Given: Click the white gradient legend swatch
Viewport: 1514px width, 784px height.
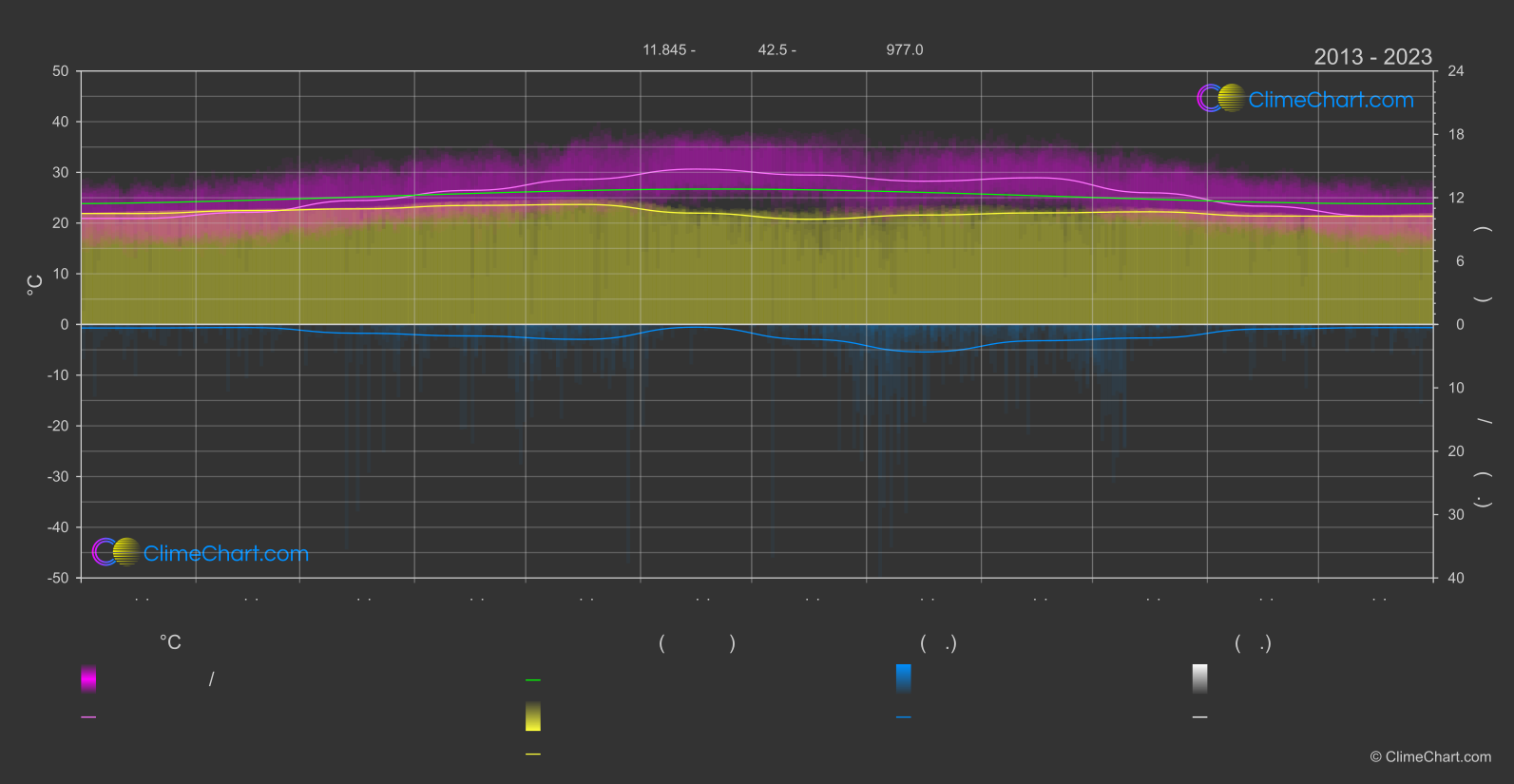Looking at the screenshot, I should (1199, 679).
